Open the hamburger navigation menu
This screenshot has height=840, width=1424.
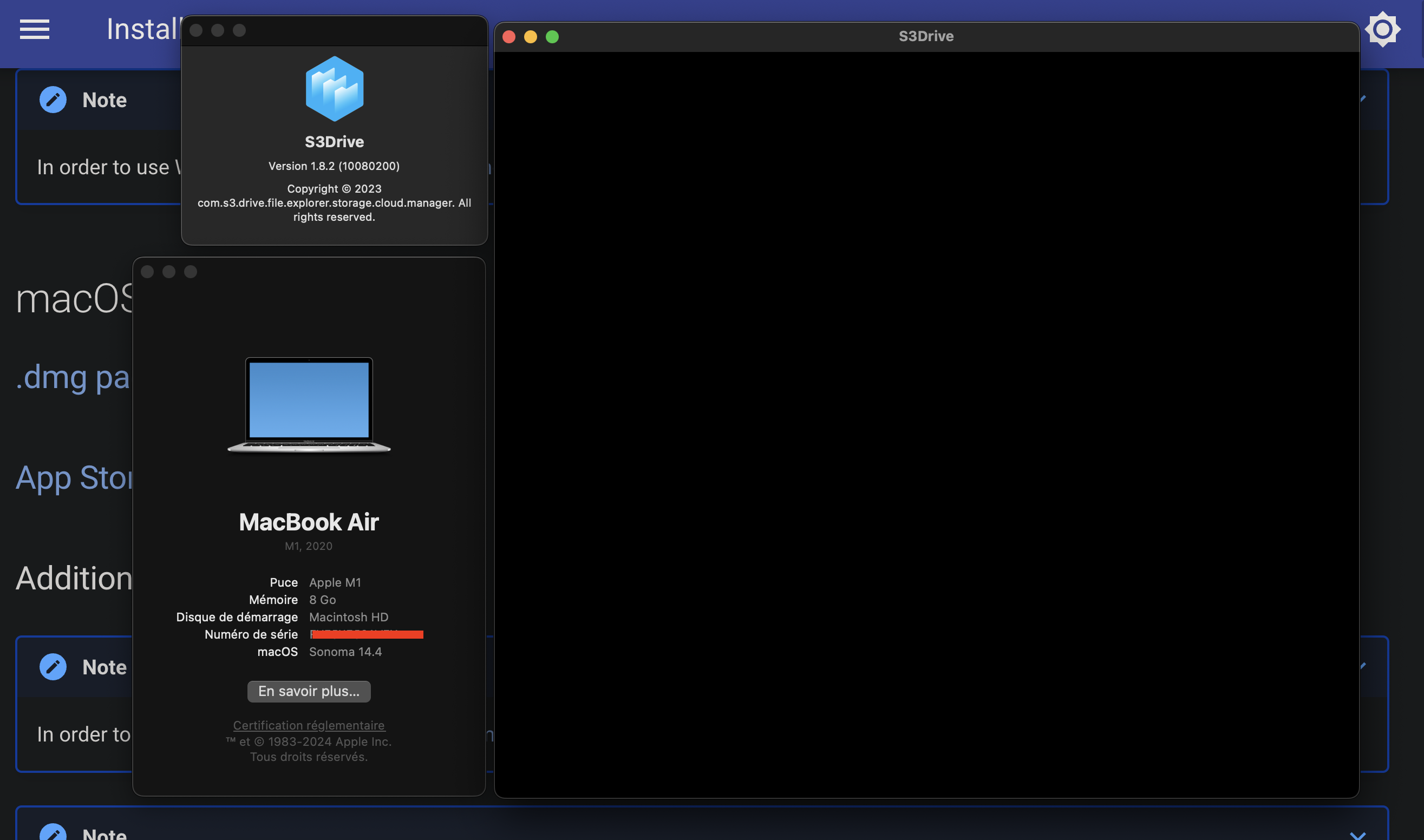click(35, 29)
